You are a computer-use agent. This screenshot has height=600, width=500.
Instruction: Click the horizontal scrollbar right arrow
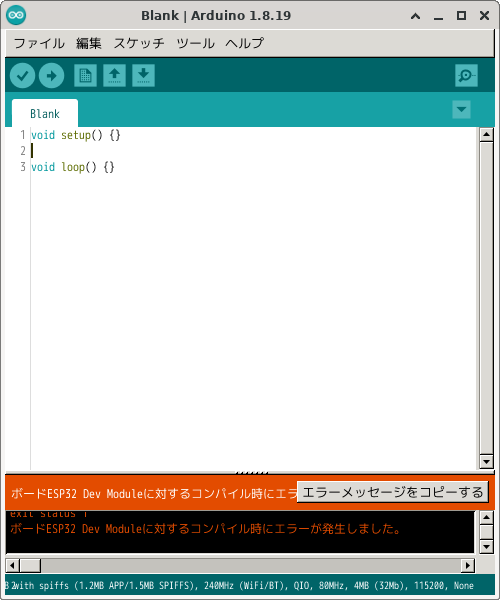tap(468, 565)
